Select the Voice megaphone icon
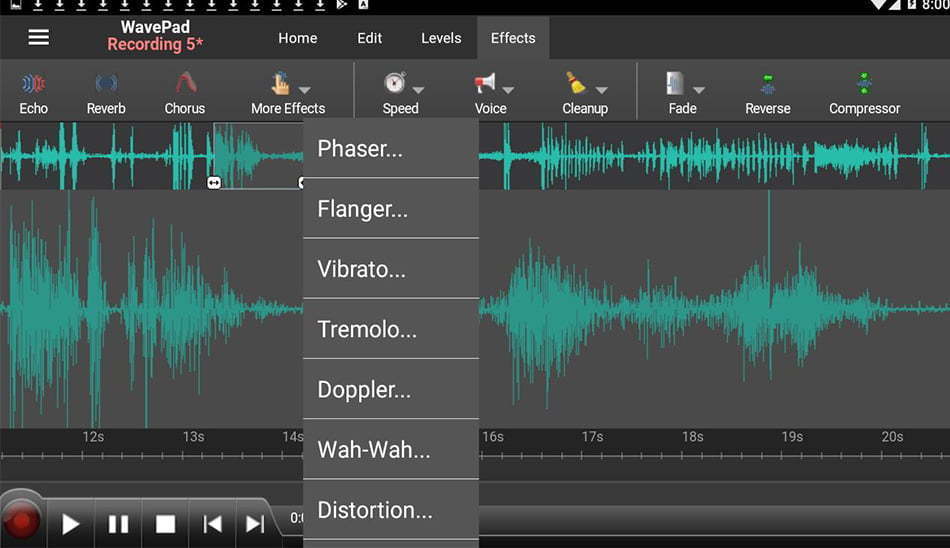 485,83
